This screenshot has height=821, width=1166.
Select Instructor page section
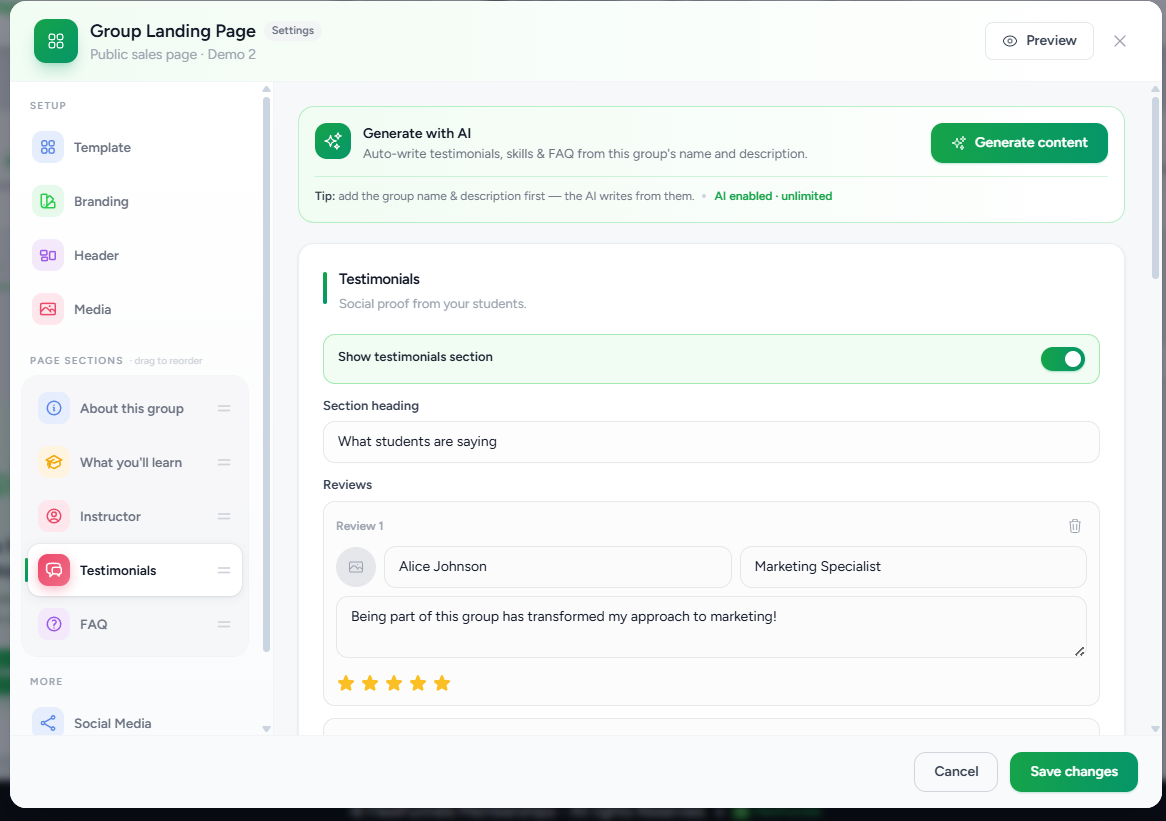135,516
